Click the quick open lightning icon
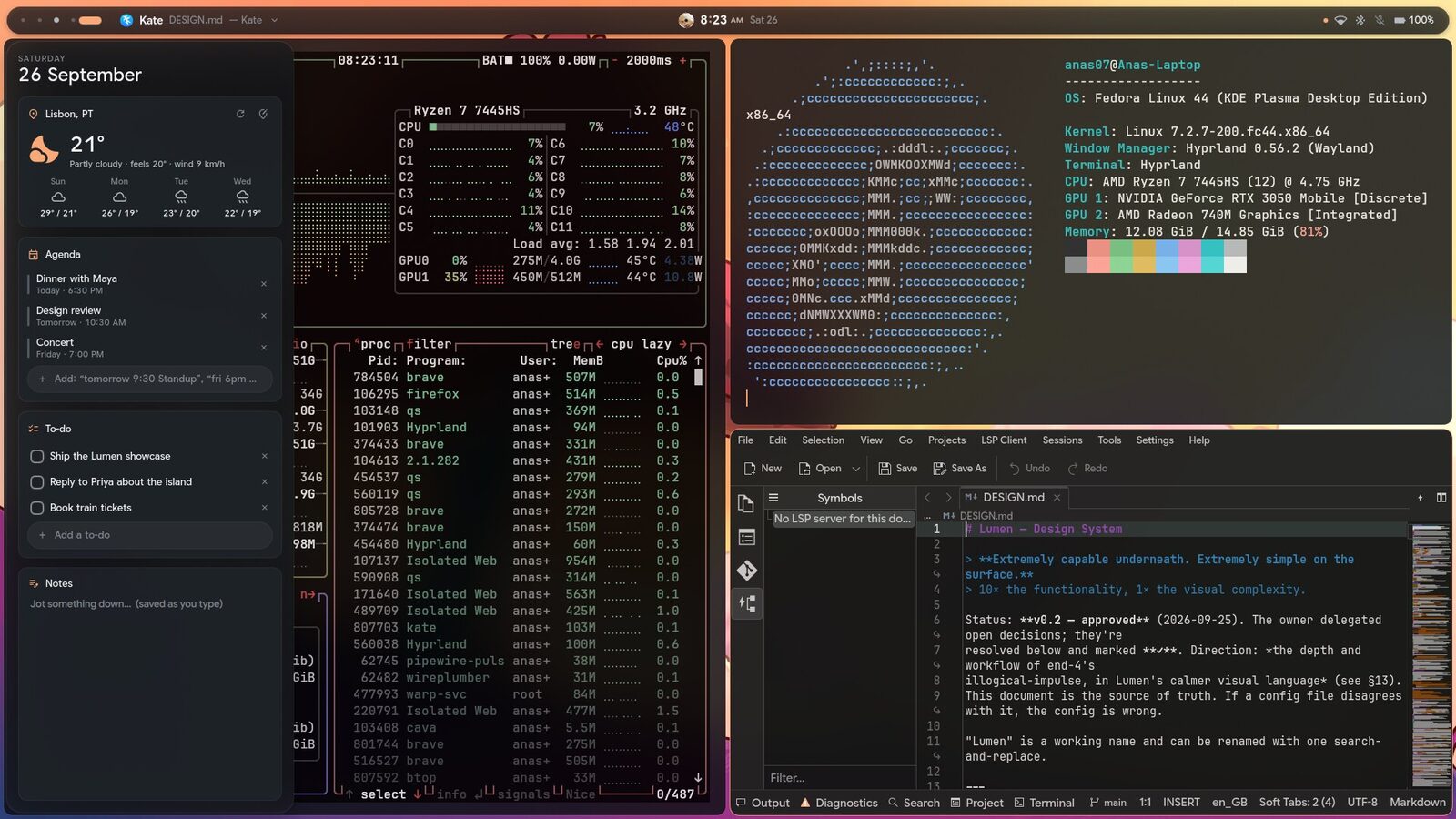The height and width of the screenshot is (819, 1456). (x=1420, y=497)
